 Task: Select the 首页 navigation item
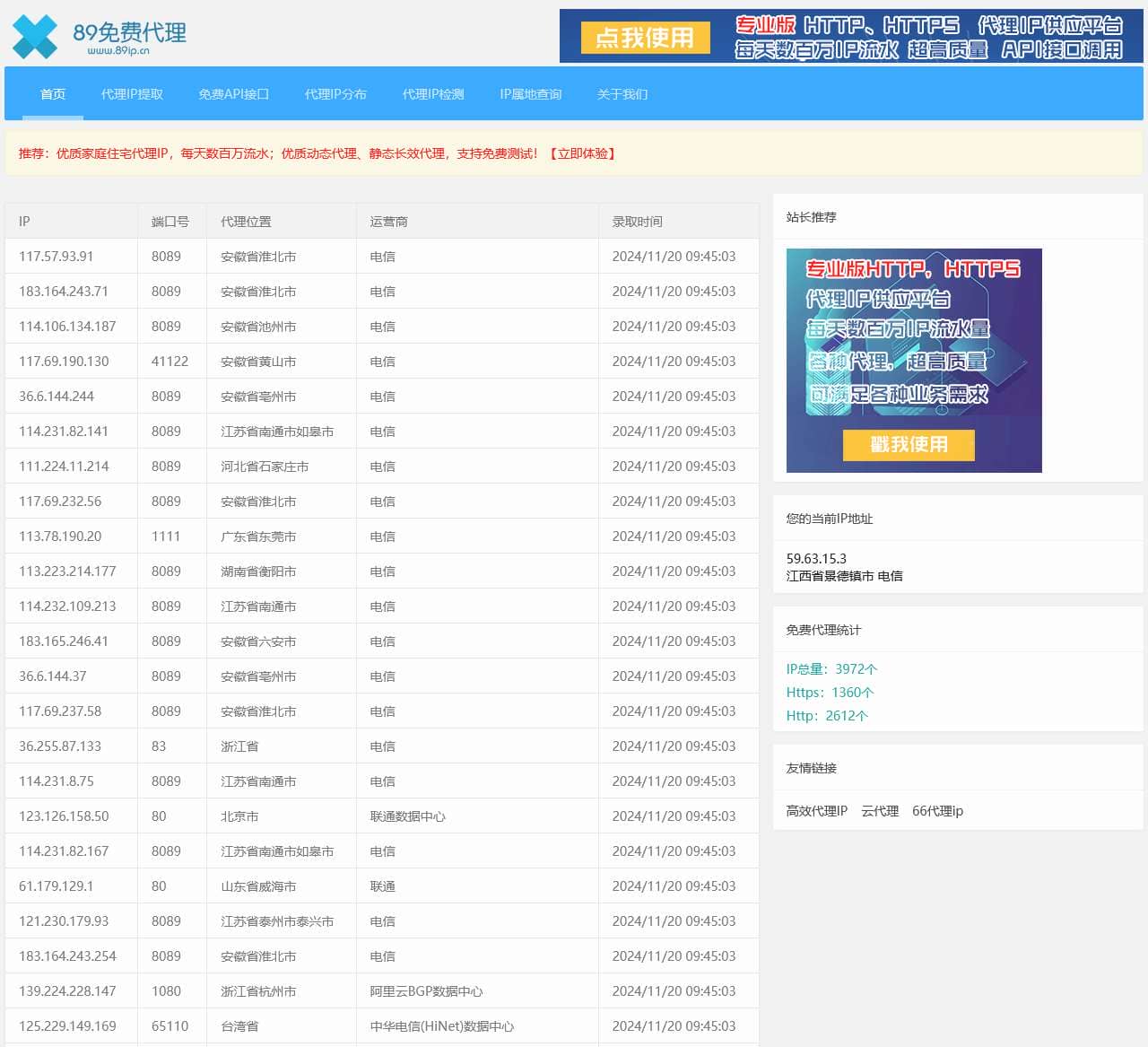click(52, 94)
